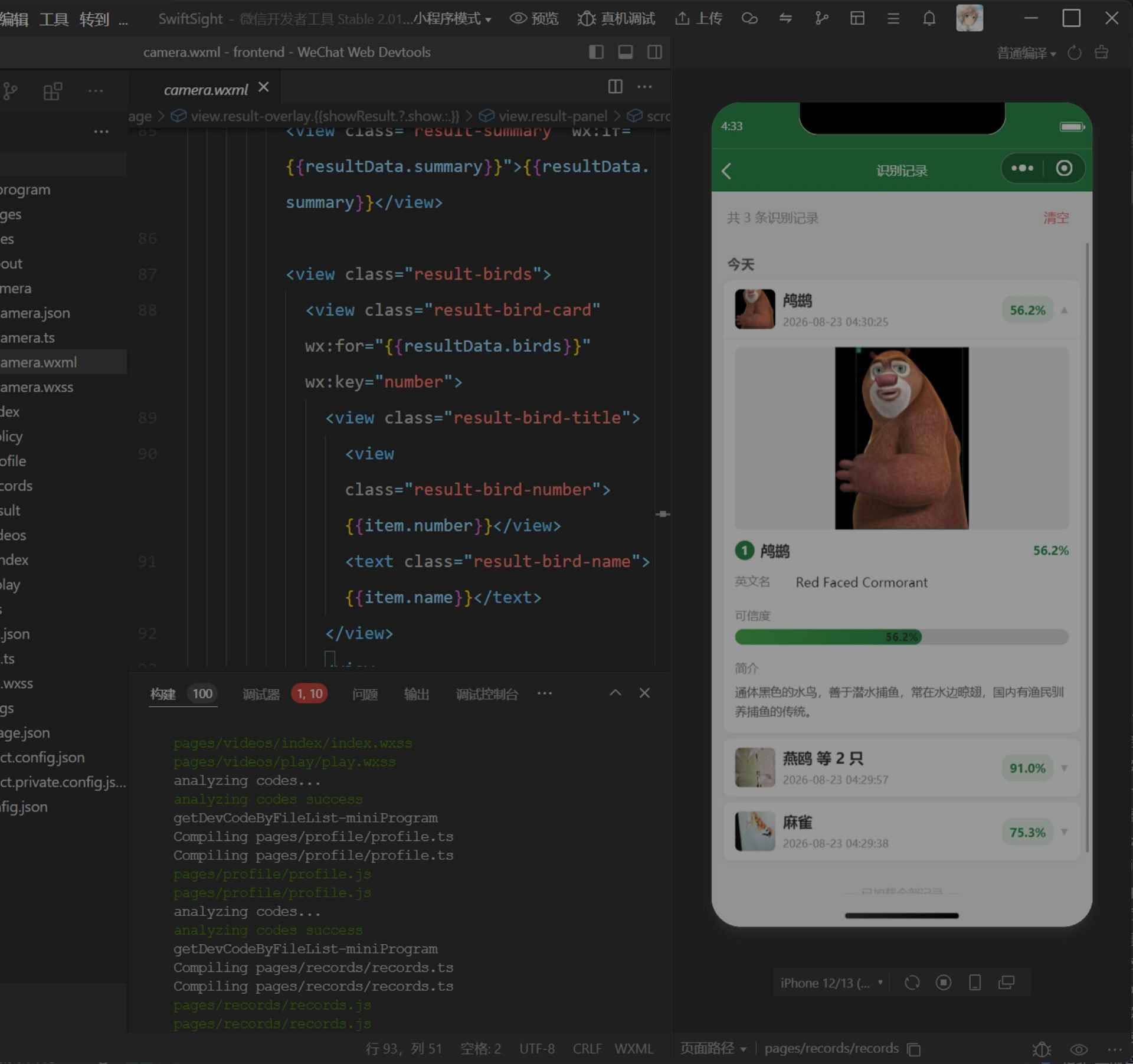Tap the back arrow in 识别记录 header
The image size is (1133, 1064).
pos(727,171)
